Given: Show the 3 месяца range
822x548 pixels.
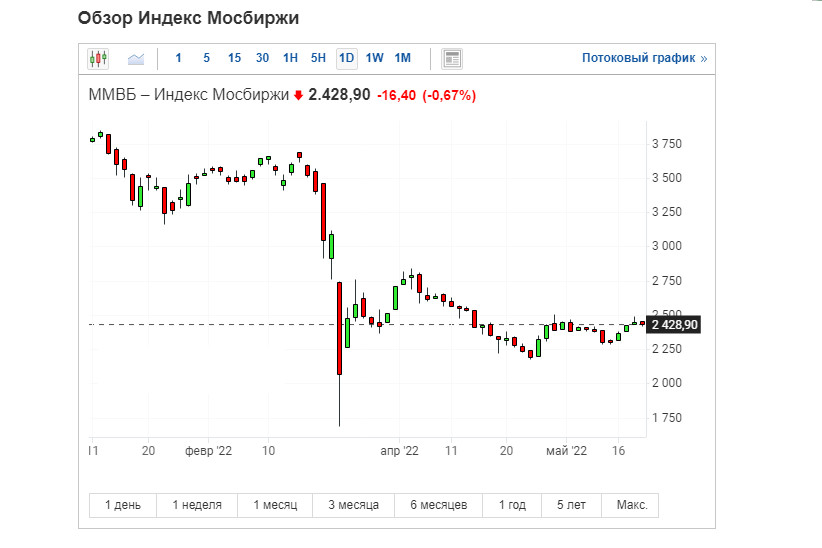Looking at the screenshot, I should click(x=353, y=505).
